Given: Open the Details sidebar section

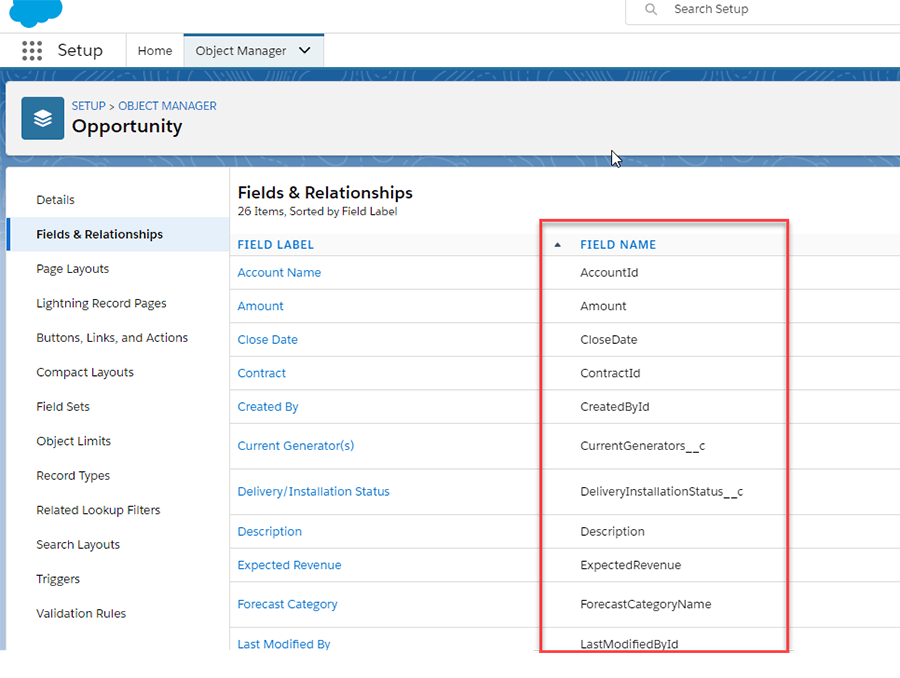Looking at the screenshot, I should click(x=56, y=200).
